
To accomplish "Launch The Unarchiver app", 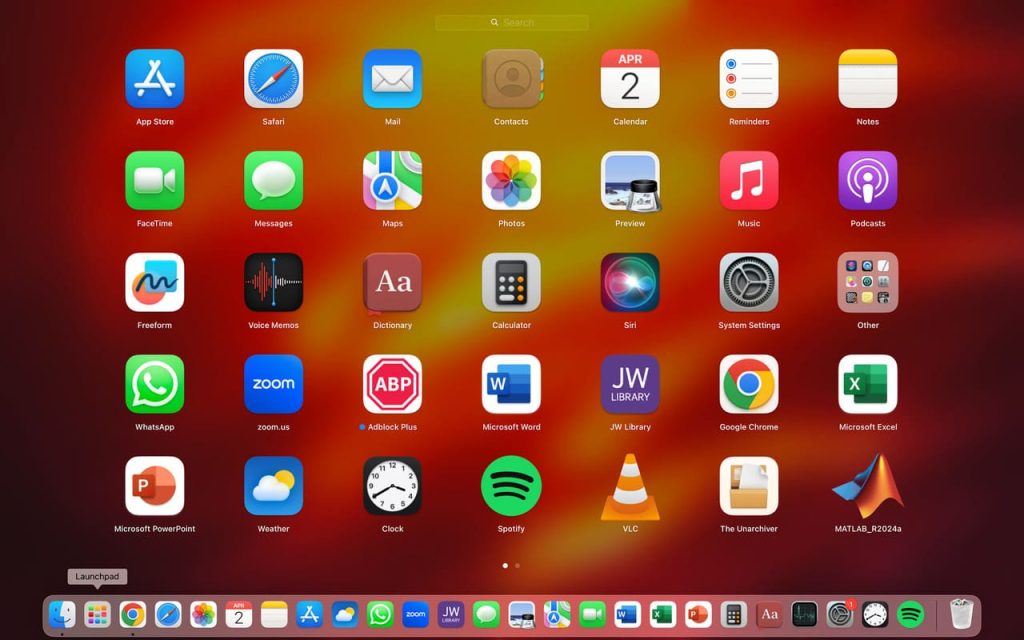I will 749,486.
